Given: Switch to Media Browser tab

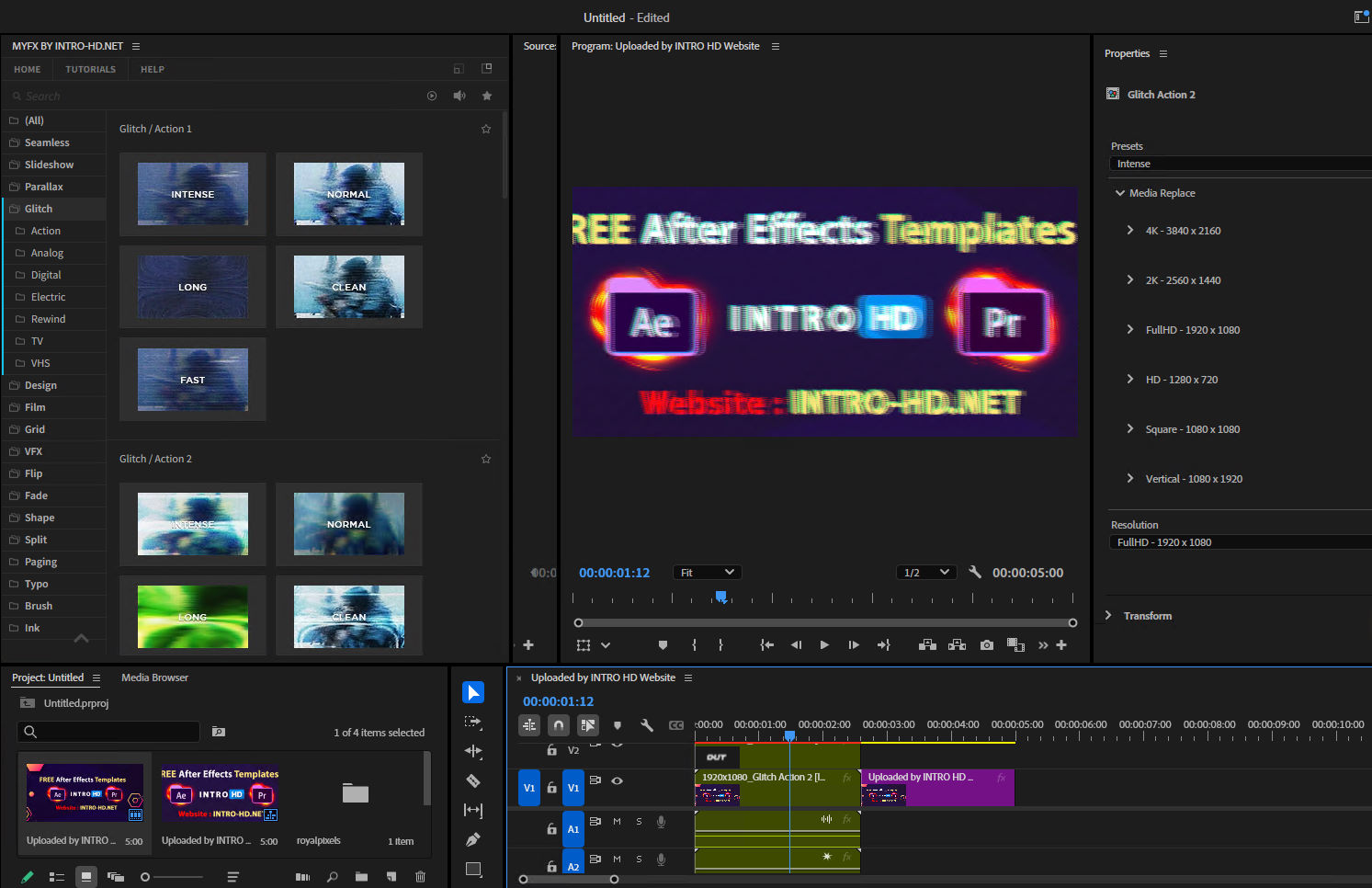Looking at the screenshot, I should (154, 677).
